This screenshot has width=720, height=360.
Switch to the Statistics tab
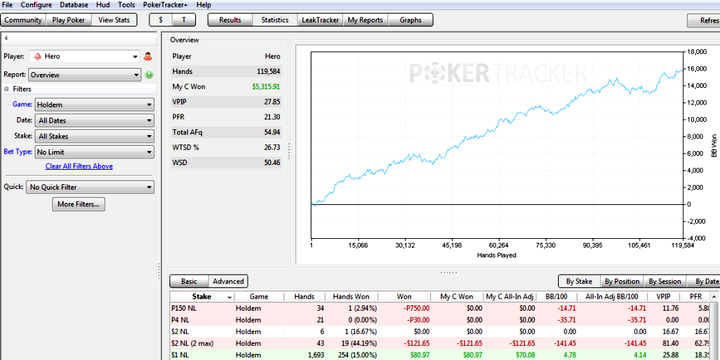(275, 20)
